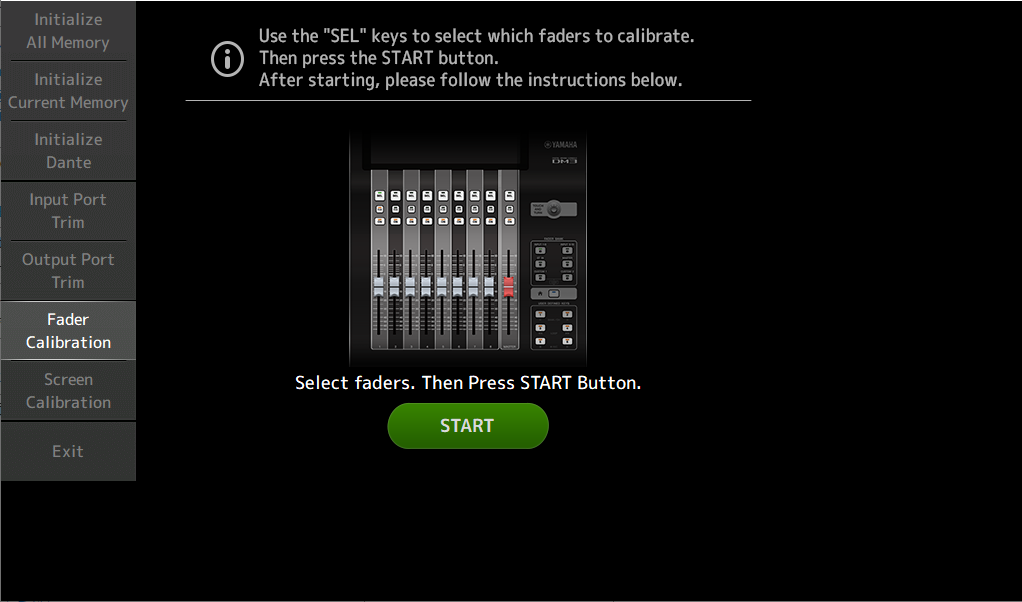Image resolution: width=1022 pixels, height=602 pixels.
Task: Click the channel 1 fader knob in the image
Action: (x=378, y=287)
